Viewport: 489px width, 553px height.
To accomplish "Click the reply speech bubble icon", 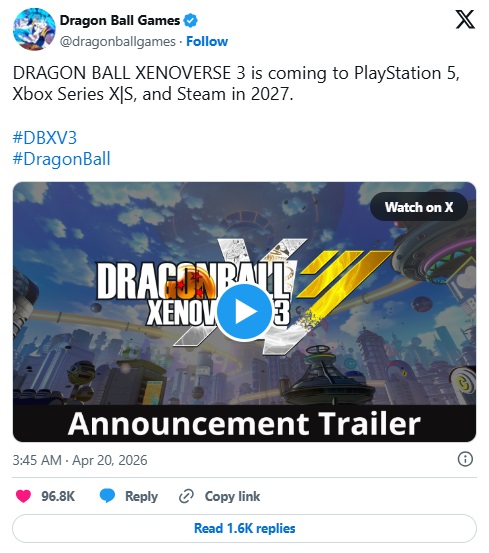I will (107, 496).
